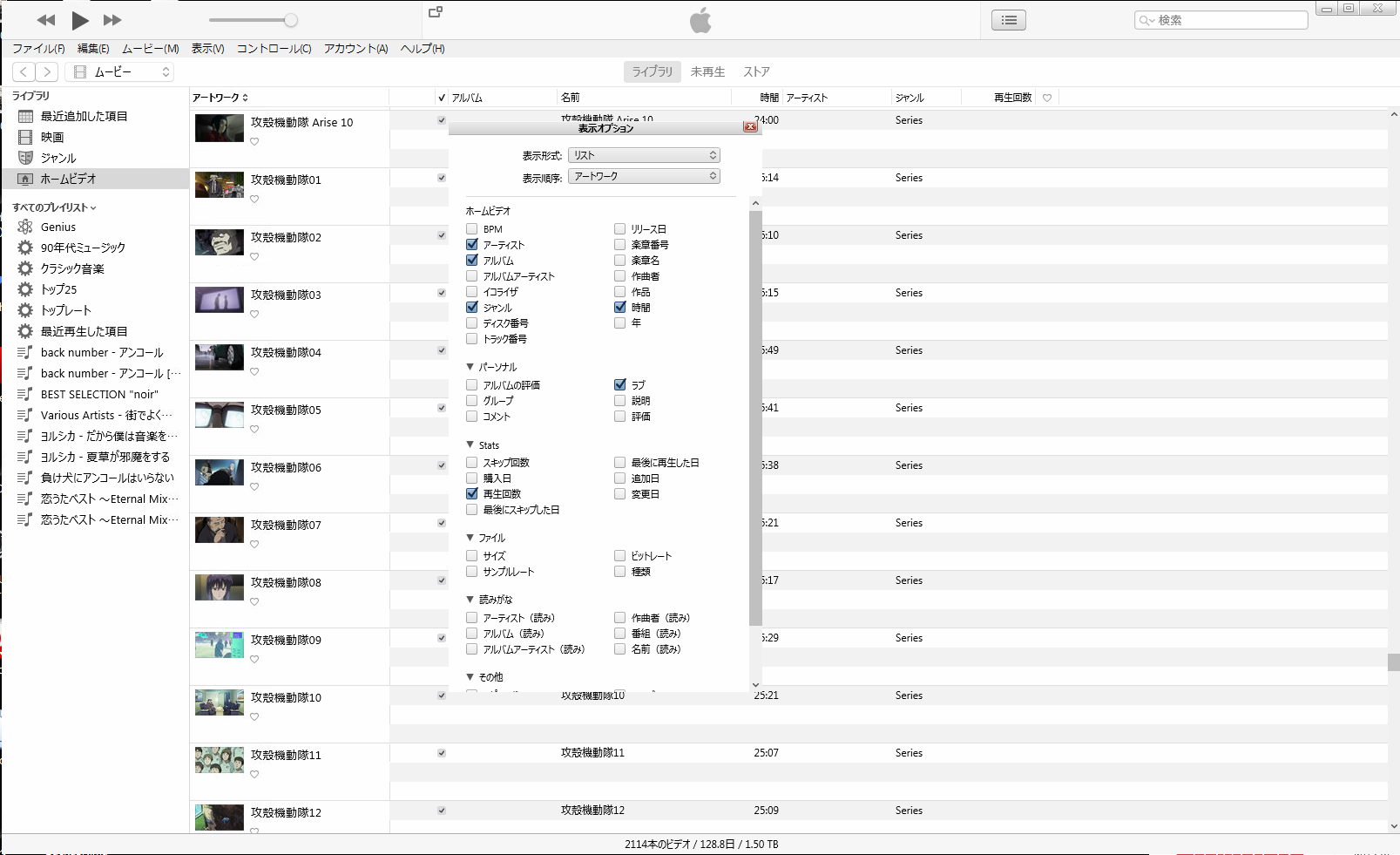Image resolution: width=1400 pixels, height=855 pixels.
Task: Switch to the 未再生 tab
Action: pos(708,71)
